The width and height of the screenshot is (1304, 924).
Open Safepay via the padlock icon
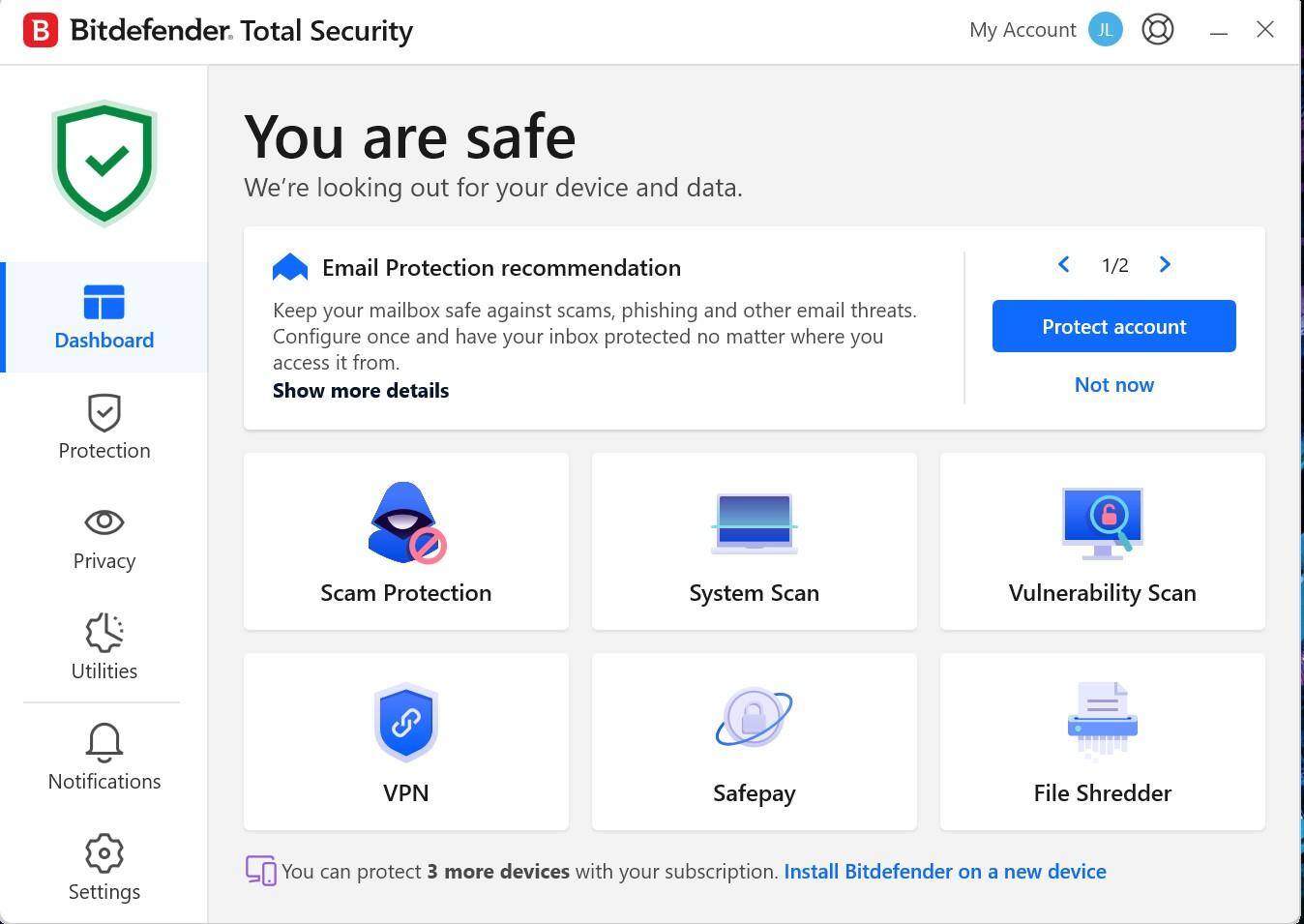754,718
